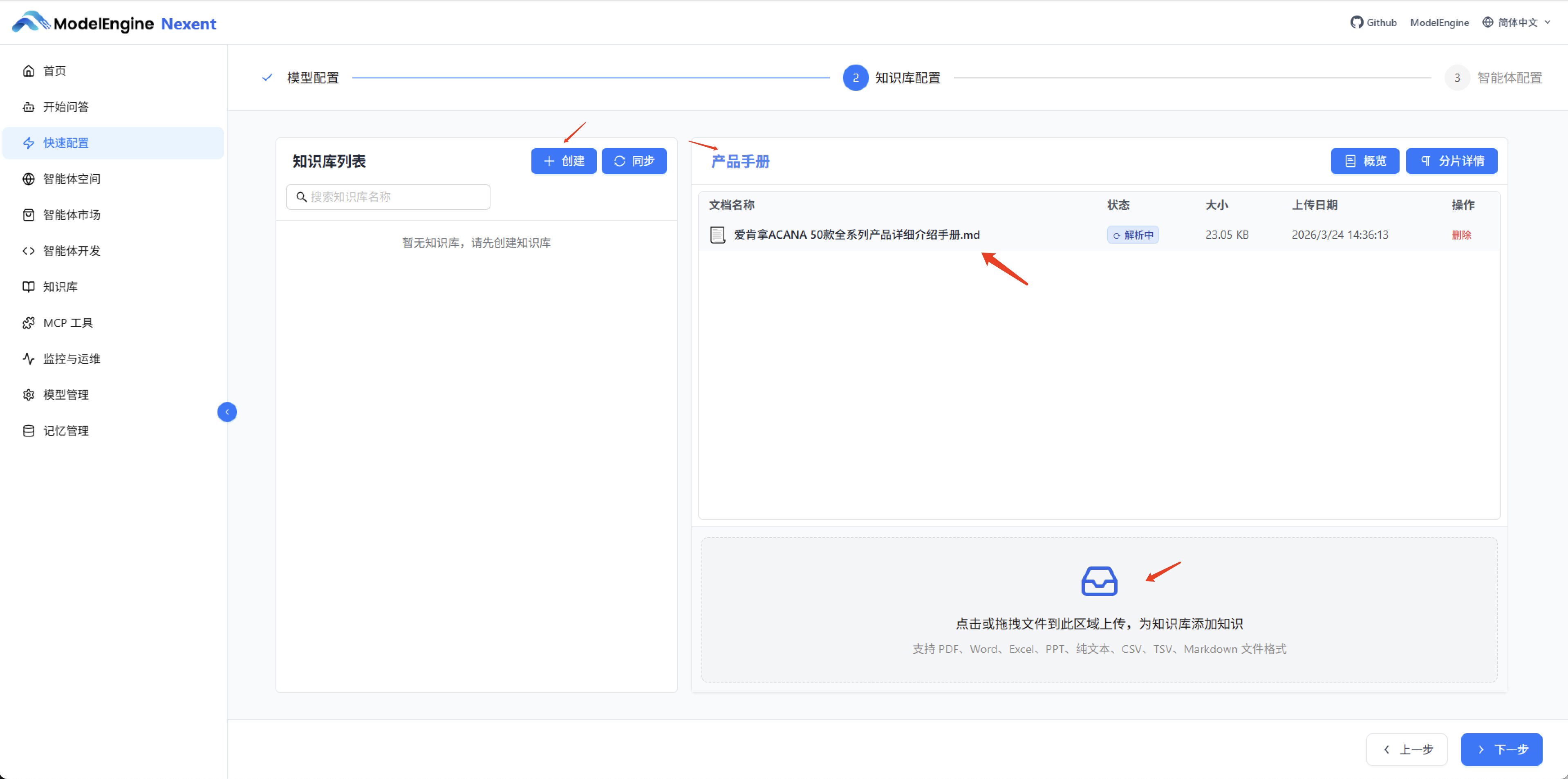Toggle to 概览 view of 产品手册
Screen dimensions: 1568x779
[1365, 161]
